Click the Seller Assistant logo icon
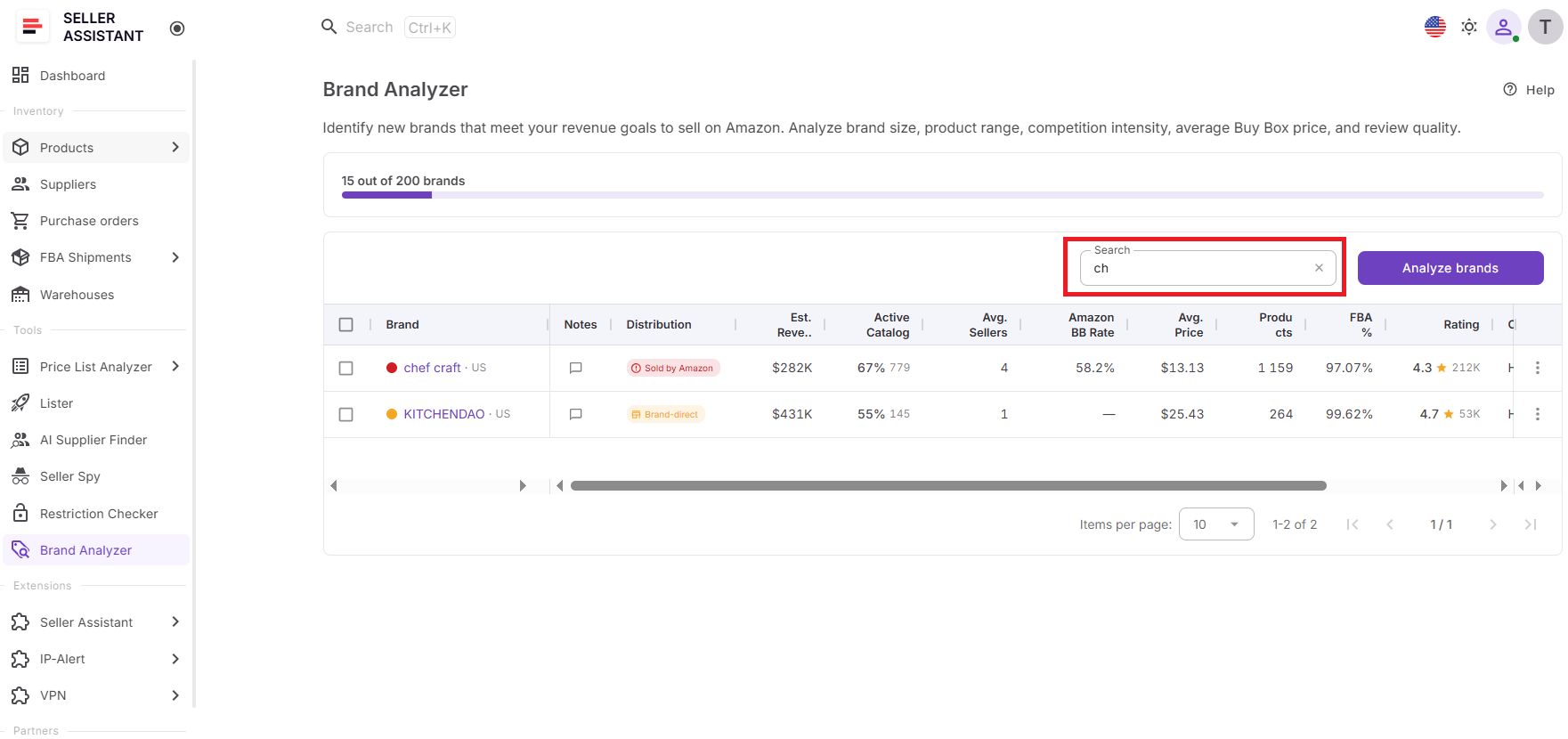The image size is (1568, 739). pos(33,27)
